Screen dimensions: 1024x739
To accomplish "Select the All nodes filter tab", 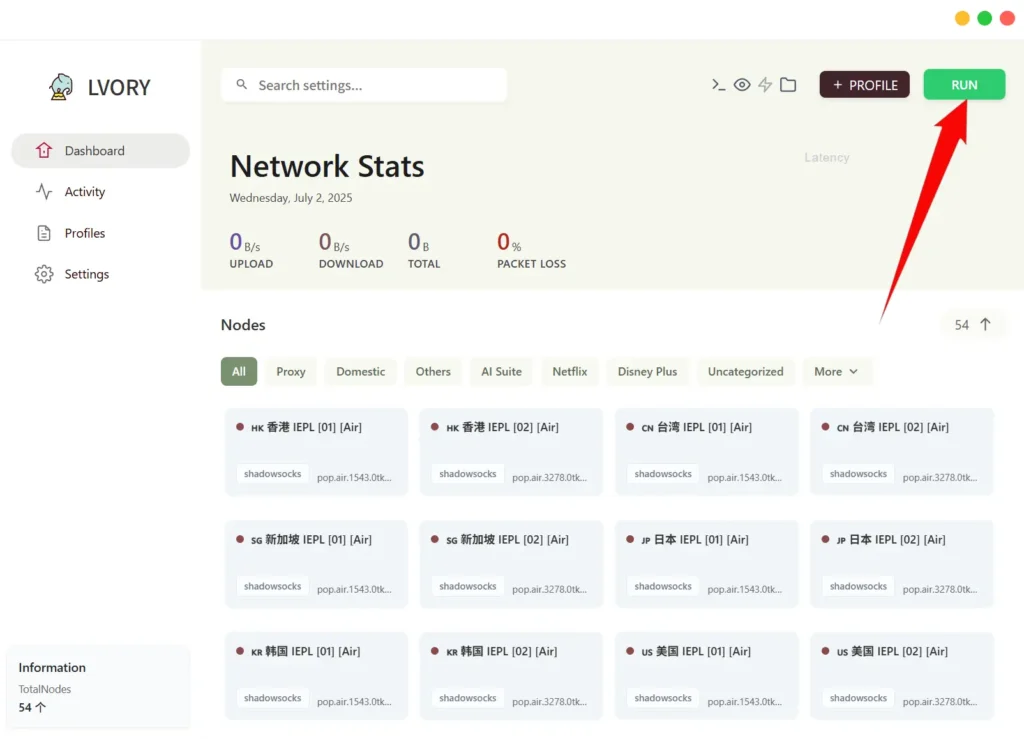I will [239, 371].
